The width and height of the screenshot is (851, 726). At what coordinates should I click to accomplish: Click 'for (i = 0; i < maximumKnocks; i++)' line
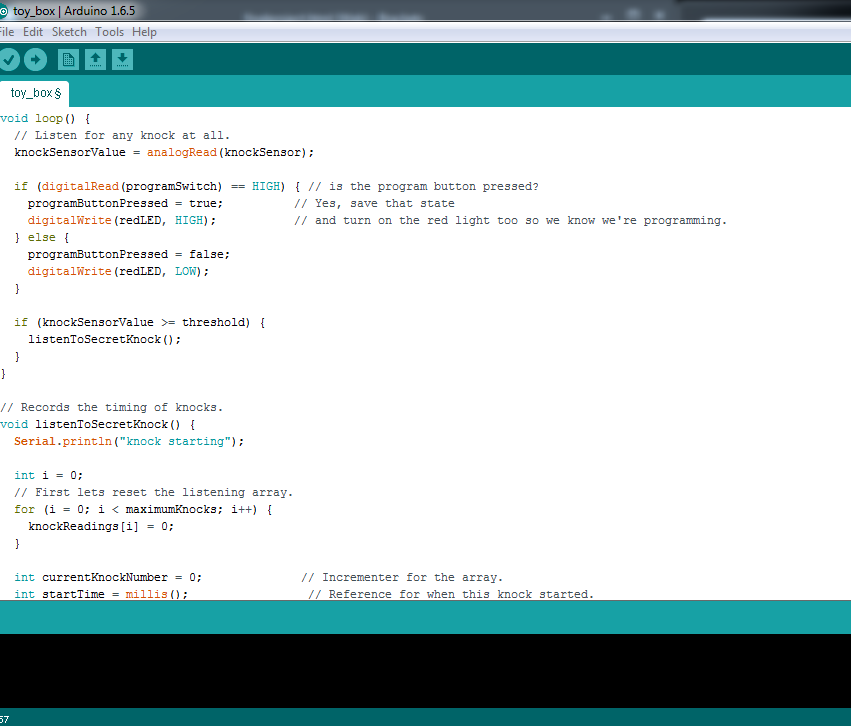point(143,510)
